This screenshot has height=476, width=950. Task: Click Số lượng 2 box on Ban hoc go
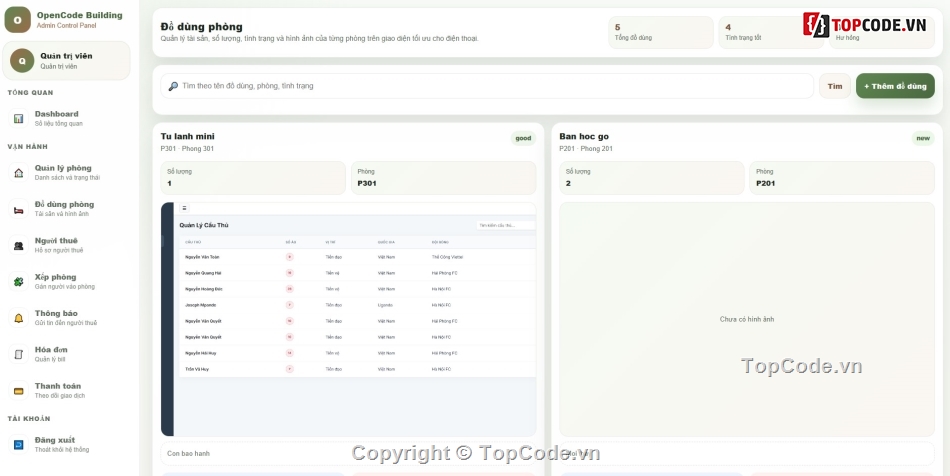tap(652, 177)
